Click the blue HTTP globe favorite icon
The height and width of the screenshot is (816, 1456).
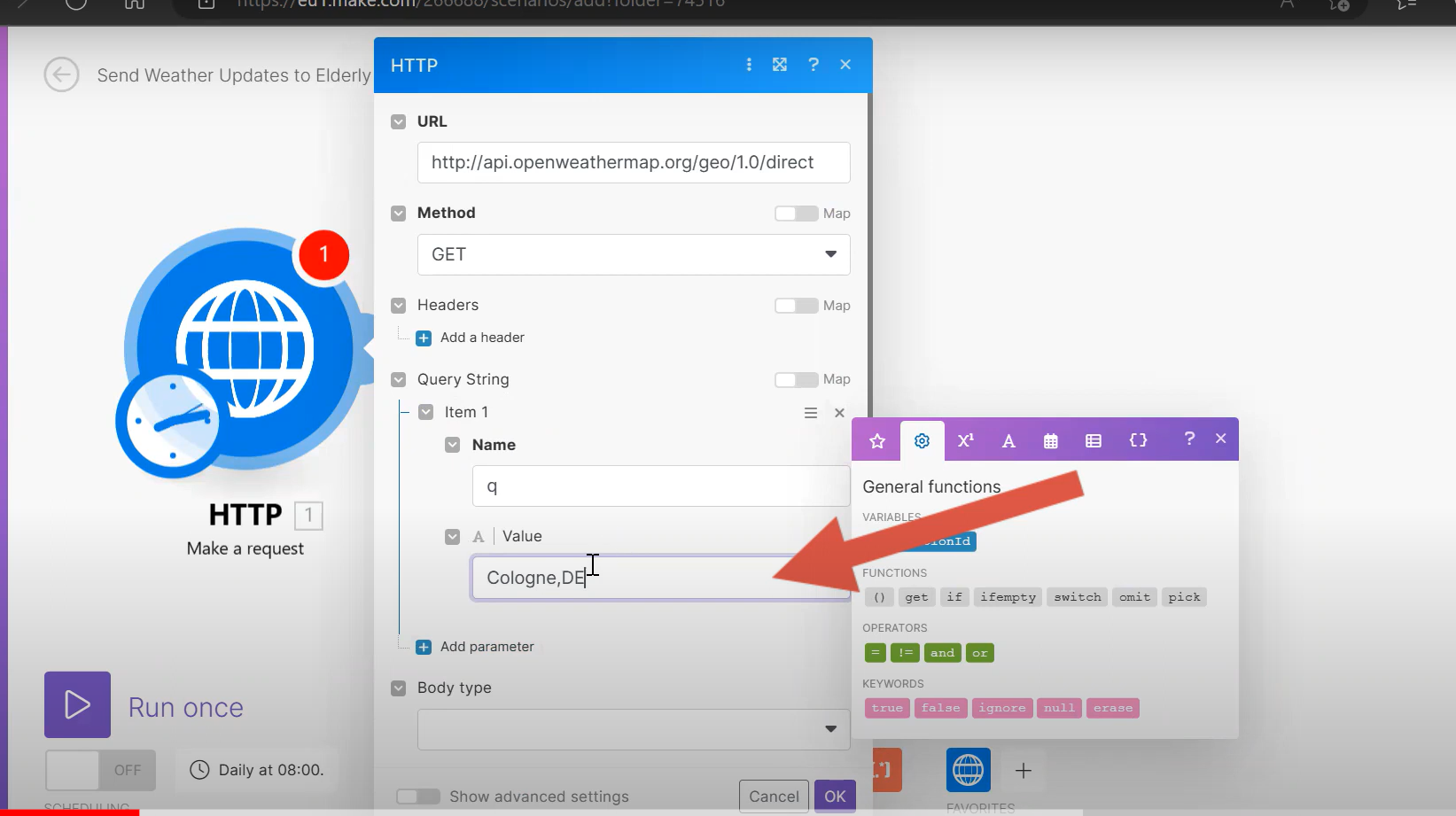pyautogui.click(x=968, y=770)
